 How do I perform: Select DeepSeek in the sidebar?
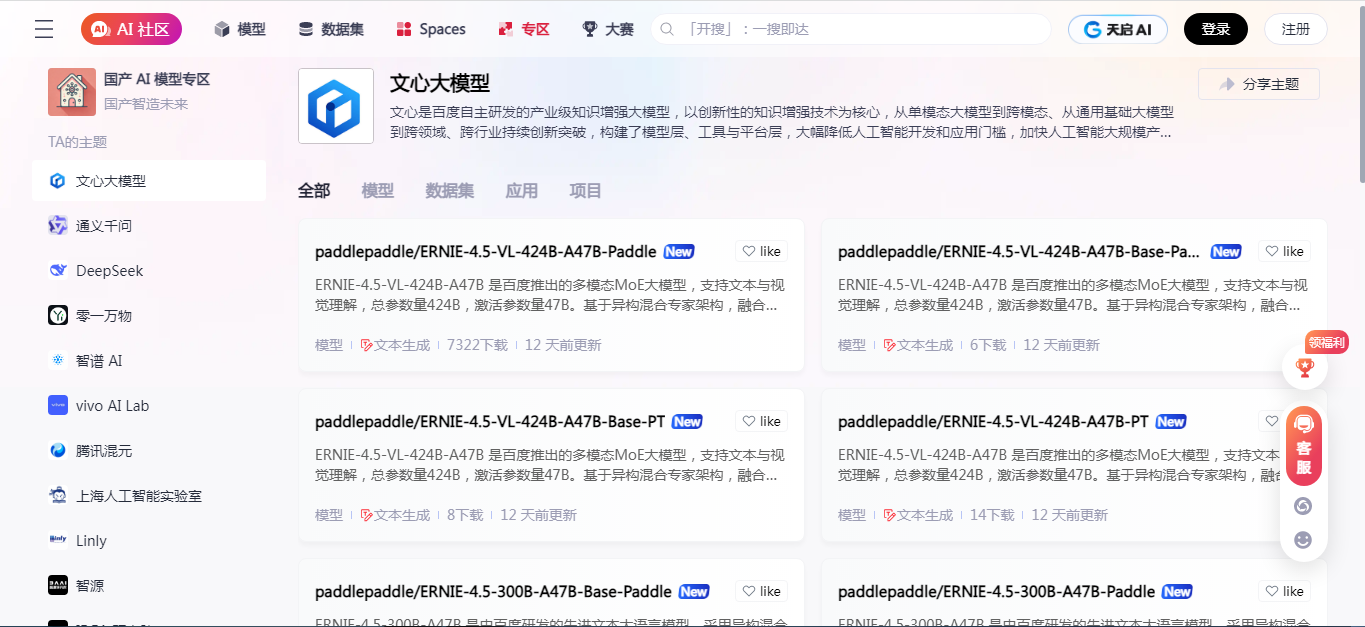click(x=149, y=271)
